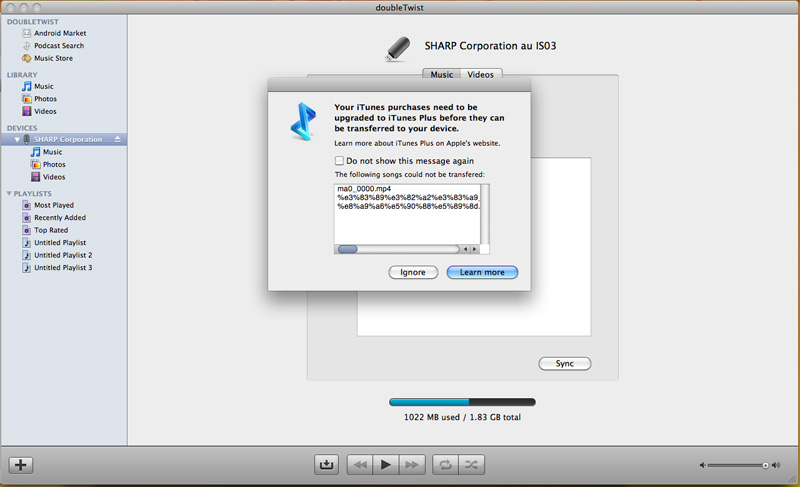
Task: Open Untitled Playlist
Action: 60,243
